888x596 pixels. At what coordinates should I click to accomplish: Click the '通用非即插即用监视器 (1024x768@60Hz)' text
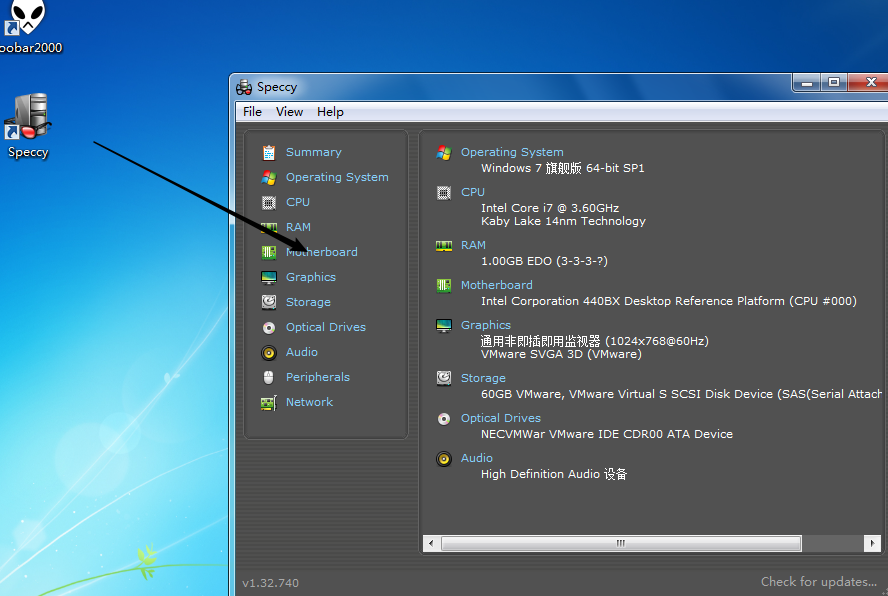[x=595, y=341]
